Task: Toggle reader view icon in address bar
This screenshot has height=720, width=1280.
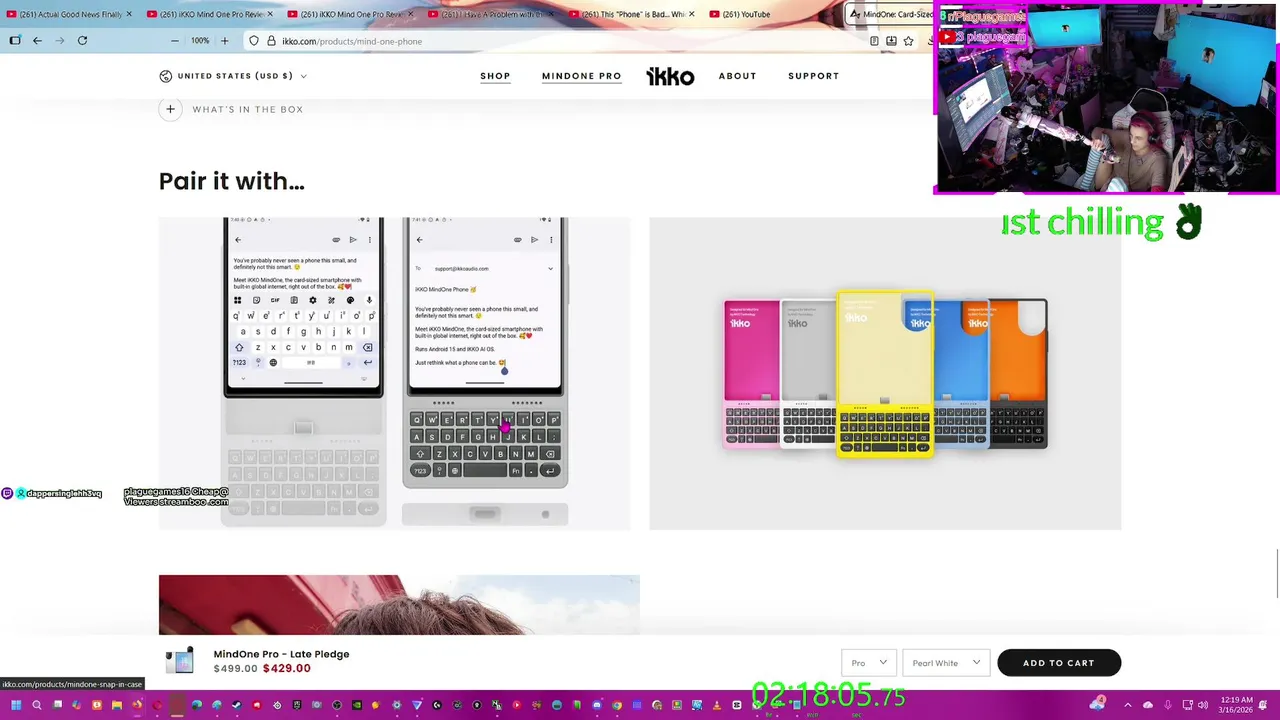Action: click(874, 41)
